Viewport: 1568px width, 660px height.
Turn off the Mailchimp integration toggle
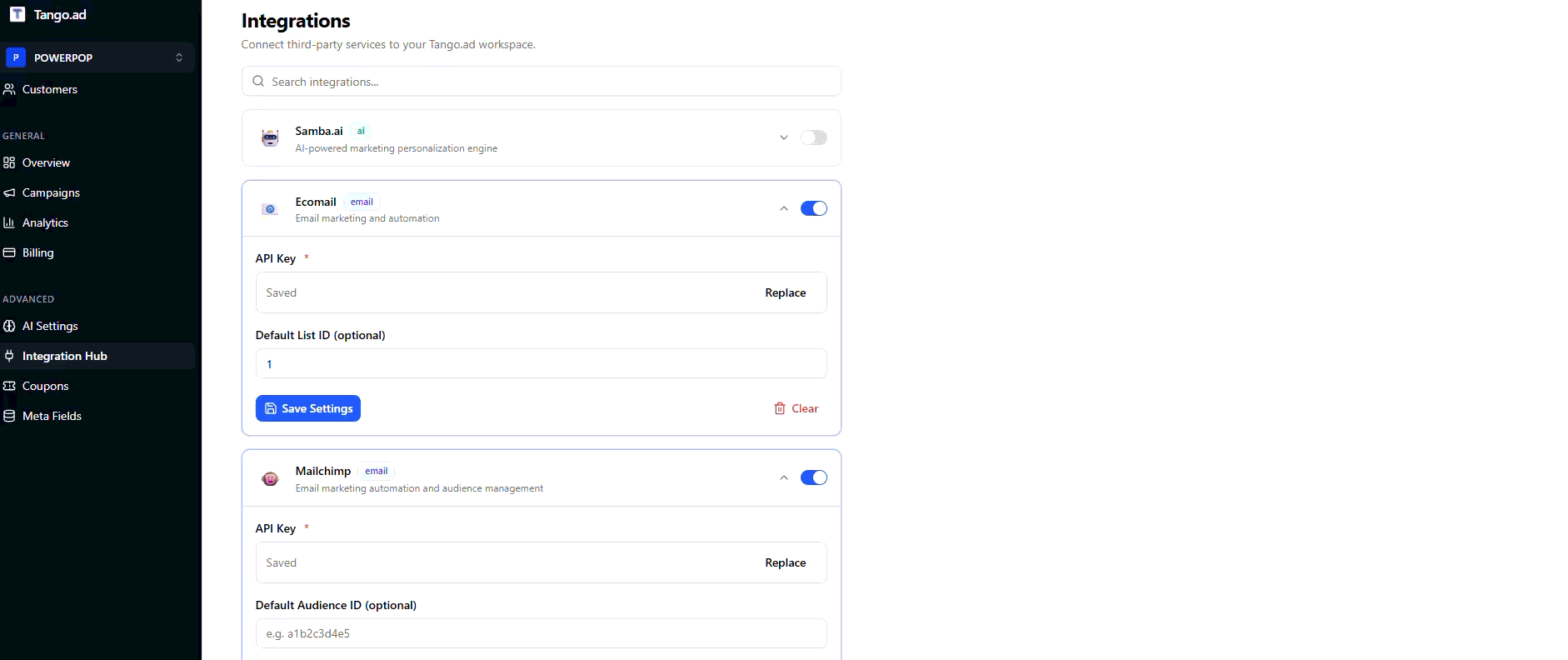point(814,477)
